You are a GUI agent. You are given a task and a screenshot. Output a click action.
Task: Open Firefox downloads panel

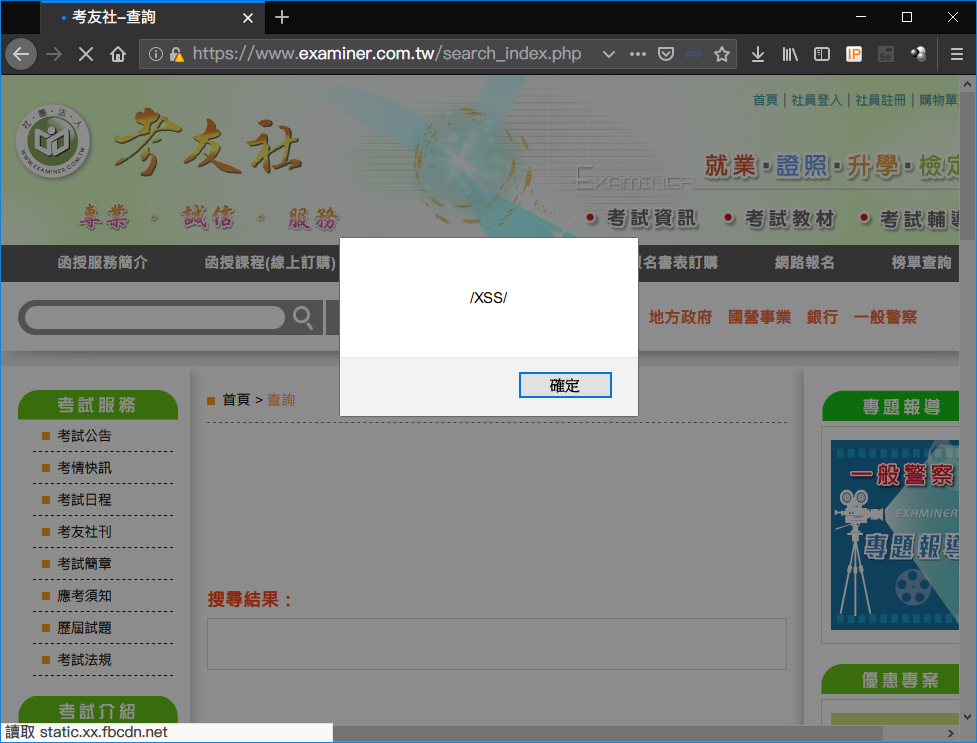coord(758,54)
